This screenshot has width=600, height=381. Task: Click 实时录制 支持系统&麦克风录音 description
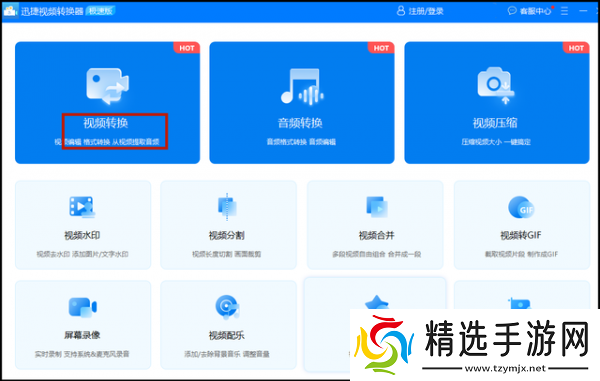pyautogui.click(x=82, y=354)
